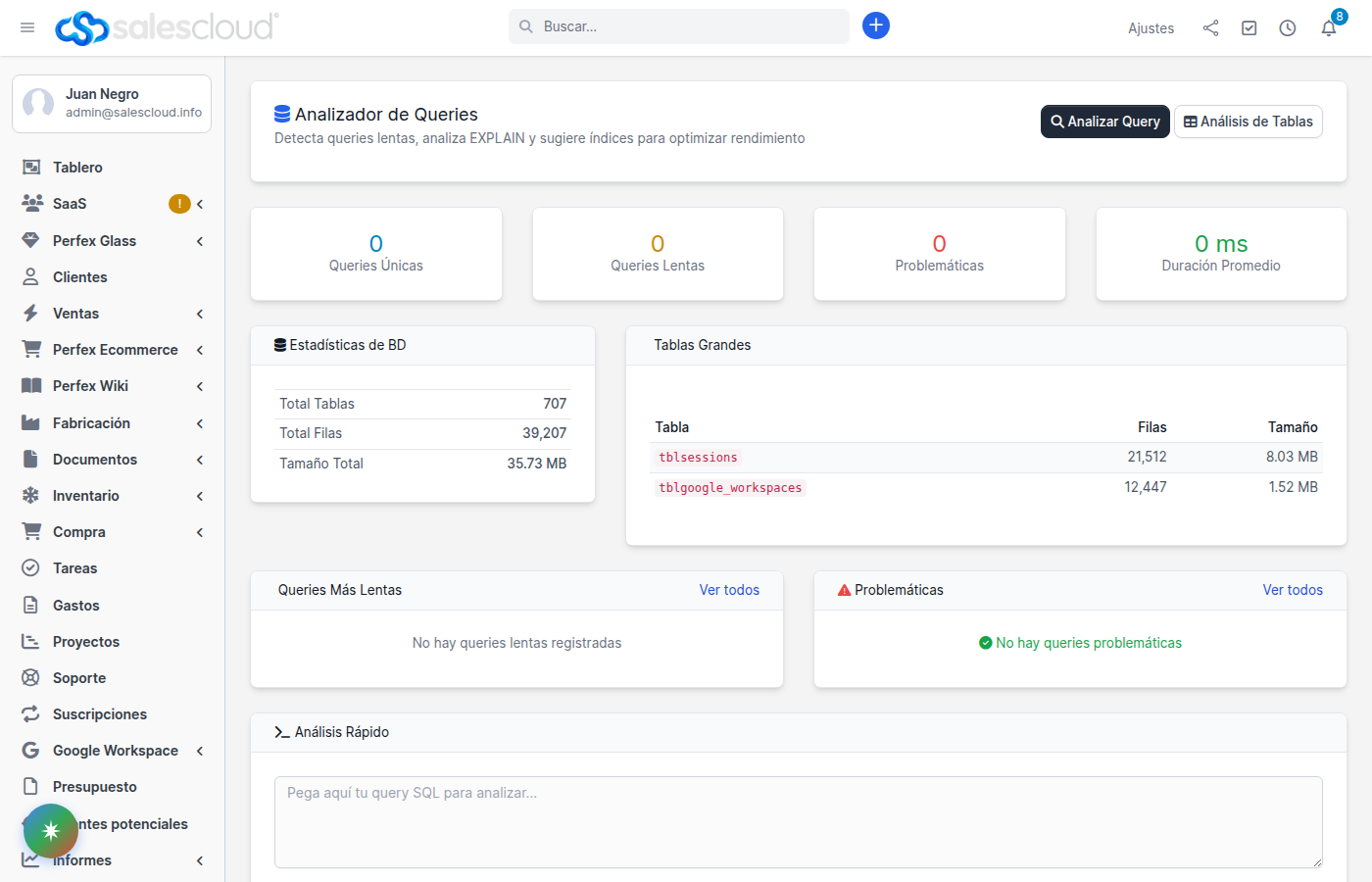The width and height of the screenshot is (1372, 882).
Task: Select Proyectos in the sidebar menu
Action: (86, 642)
